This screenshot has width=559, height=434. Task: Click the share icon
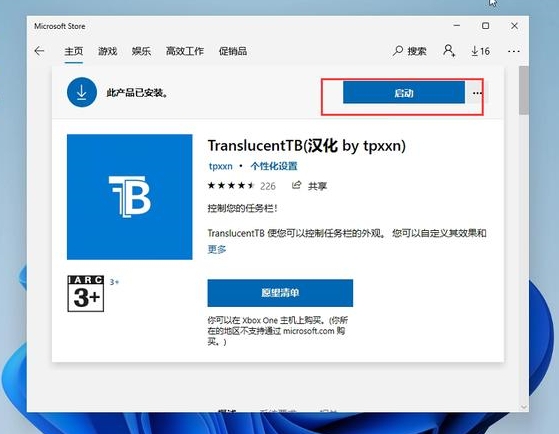[296, 185]
